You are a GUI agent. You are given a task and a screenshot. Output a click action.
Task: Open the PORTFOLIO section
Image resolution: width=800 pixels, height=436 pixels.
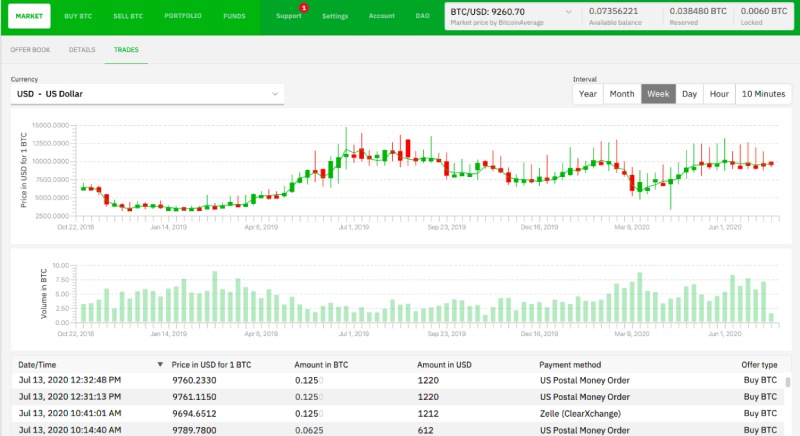tap(183, 16)
